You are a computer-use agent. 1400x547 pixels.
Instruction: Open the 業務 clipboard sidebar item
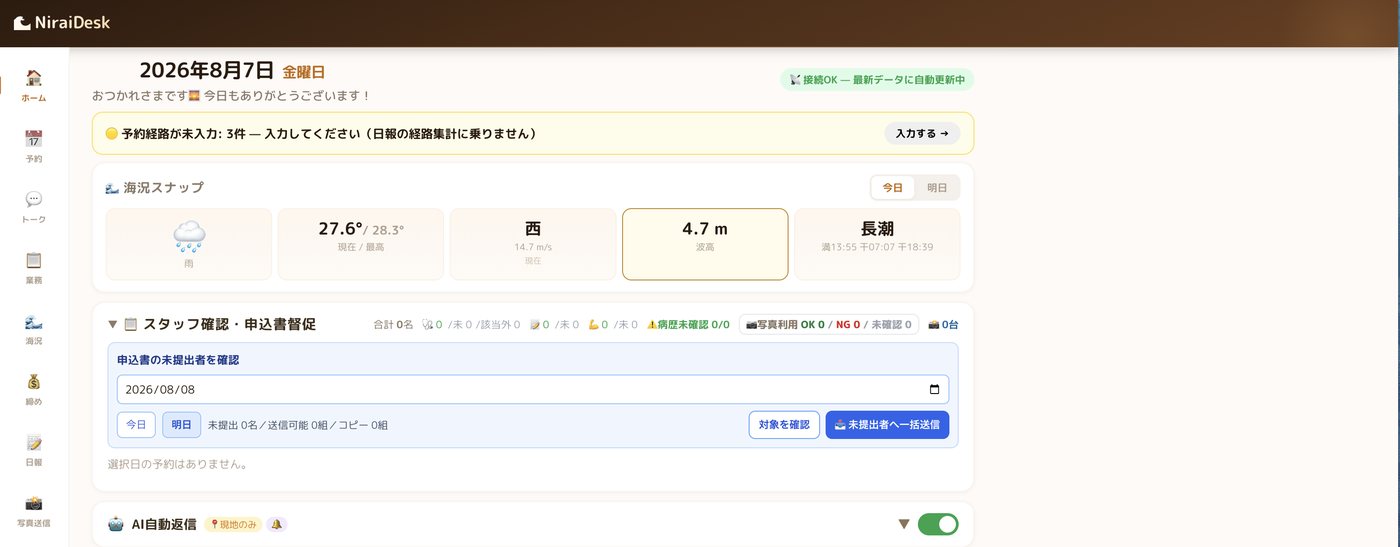click(33, 268)
